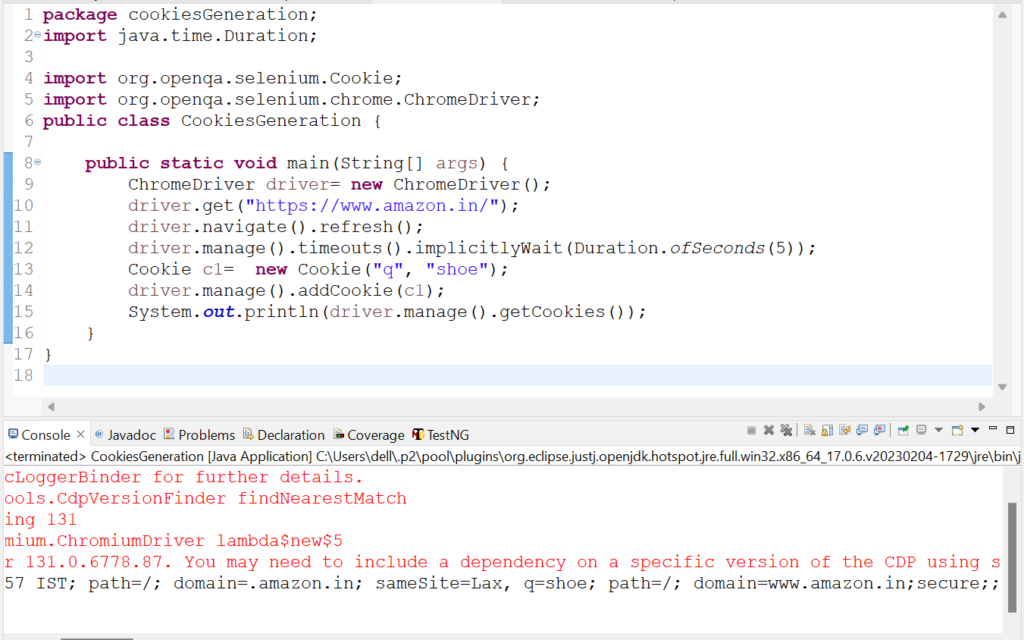1024x640 pixels.
Task: Click class name "CookiesGeneration" on line 6
Action: tap(271, 121)
